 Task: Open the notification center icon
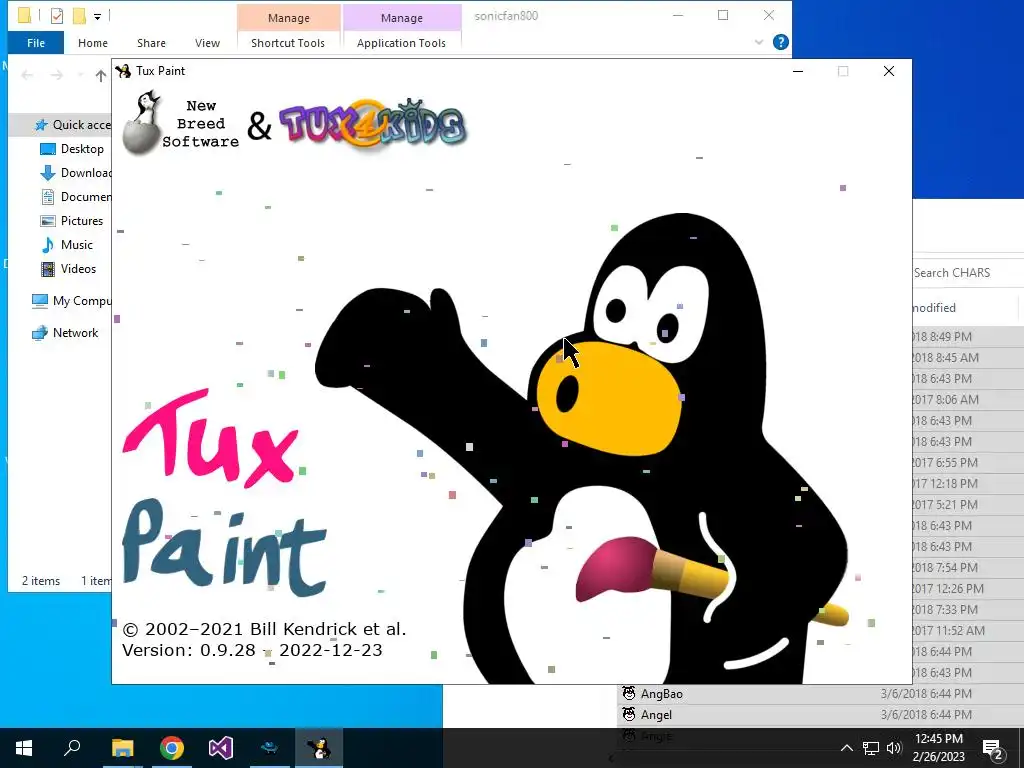click(993, 748)
